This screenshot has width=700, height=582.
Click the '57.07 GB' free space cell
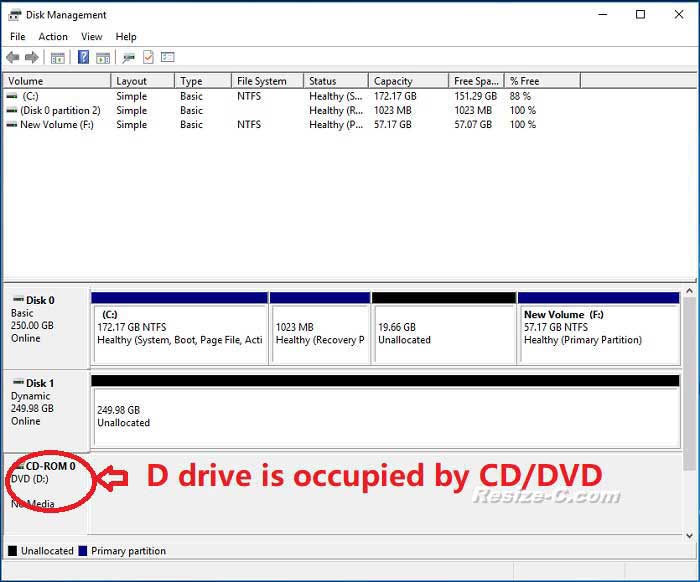pos(473,125)
